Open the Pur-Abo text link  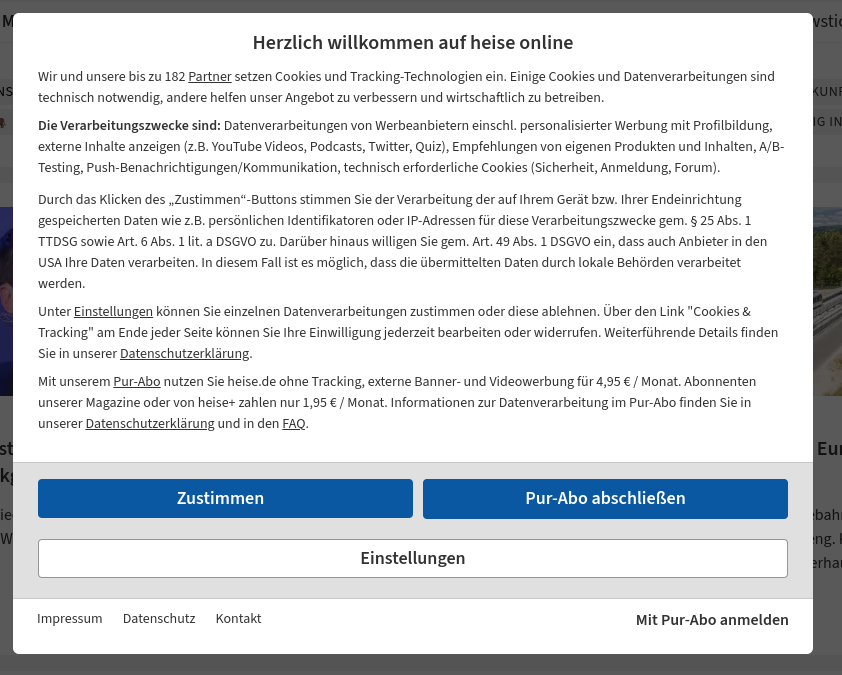pos(137,381)
